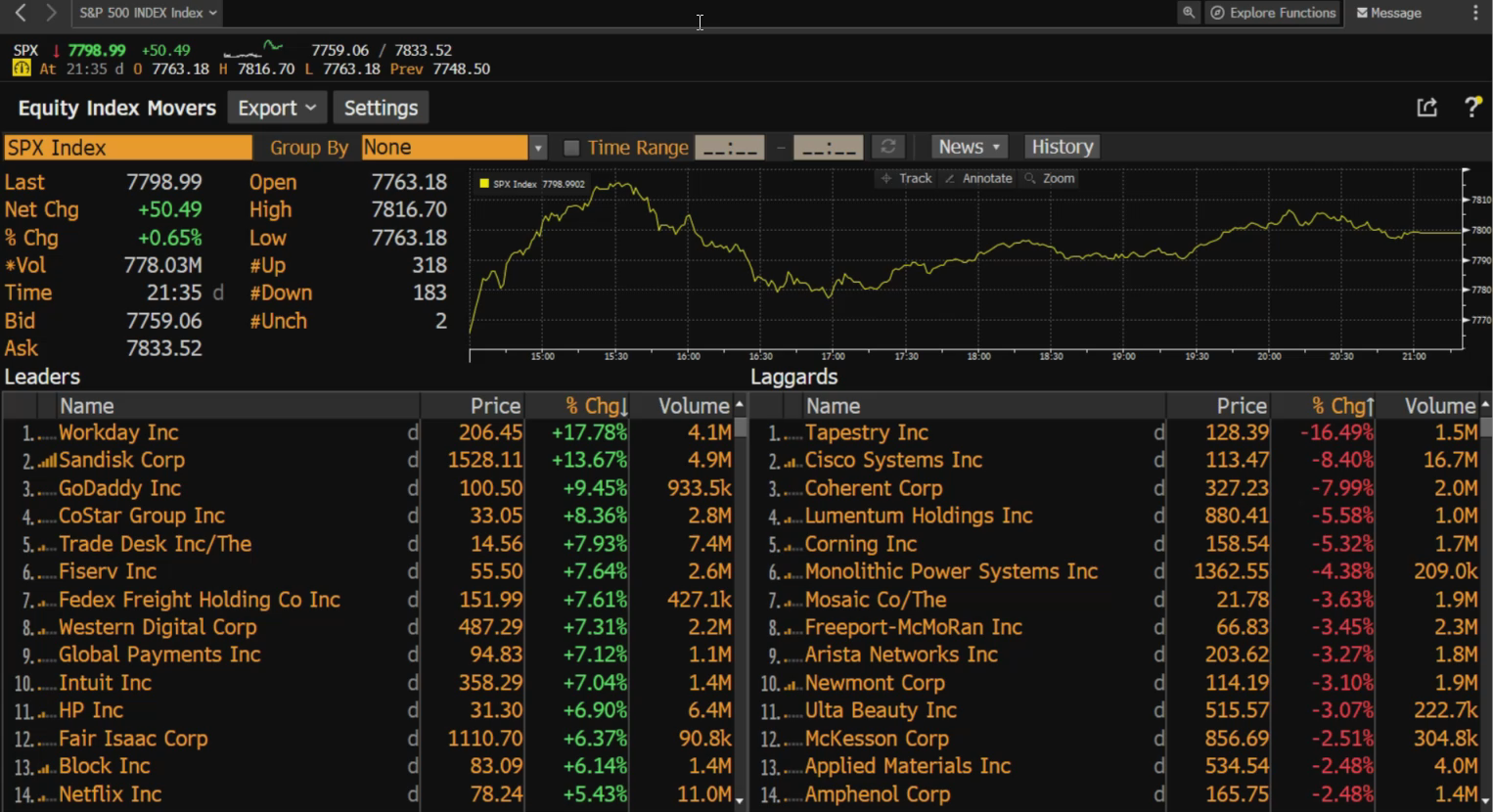Click the refresh time range icon
Image resolution: width=1493 pixels, height=812 pixels.
(888, 147)
